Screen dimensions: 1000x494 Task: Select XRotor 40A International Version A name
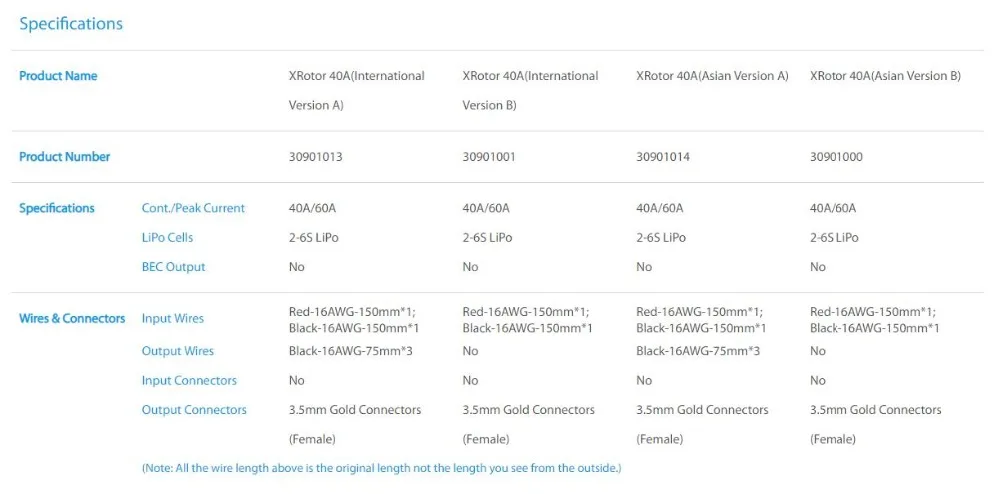point(357,91)
